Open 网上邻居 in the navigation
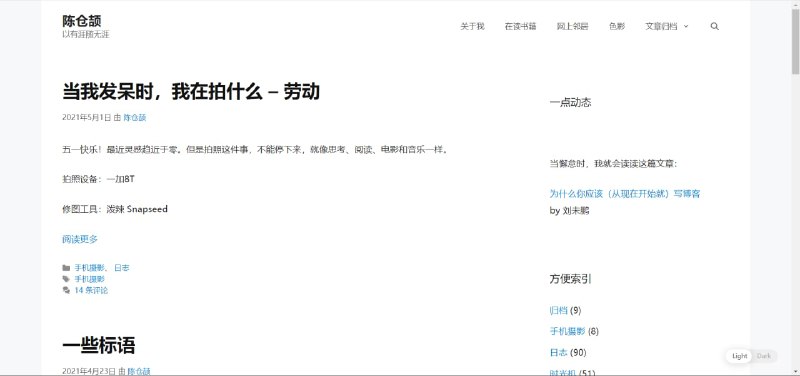Image resolution: width=800 pixels, height=376 pixels. pyautogui.click(x=572, y=27)
